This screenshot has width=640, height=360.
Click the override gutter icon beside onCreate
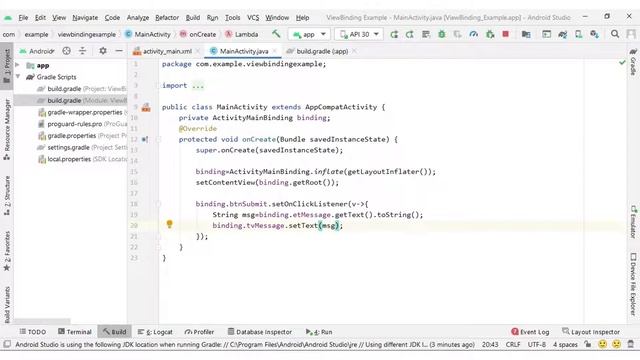(145, 139)
